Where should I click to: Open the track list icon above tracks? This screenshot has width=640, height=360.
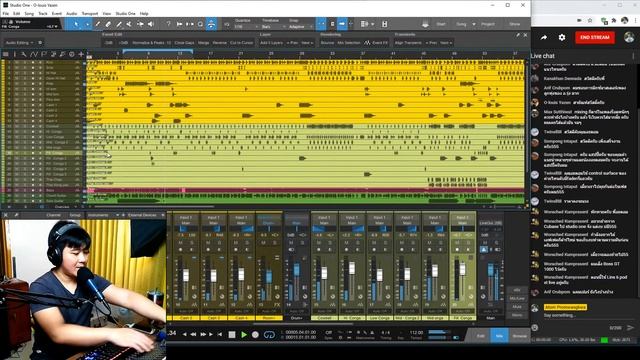pyautogui.click(x=6, y=54)
